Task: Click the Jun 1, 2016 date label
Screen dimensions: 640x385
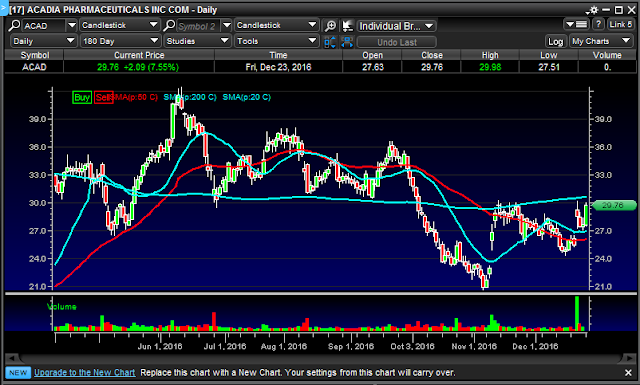Action: [160, 347]
